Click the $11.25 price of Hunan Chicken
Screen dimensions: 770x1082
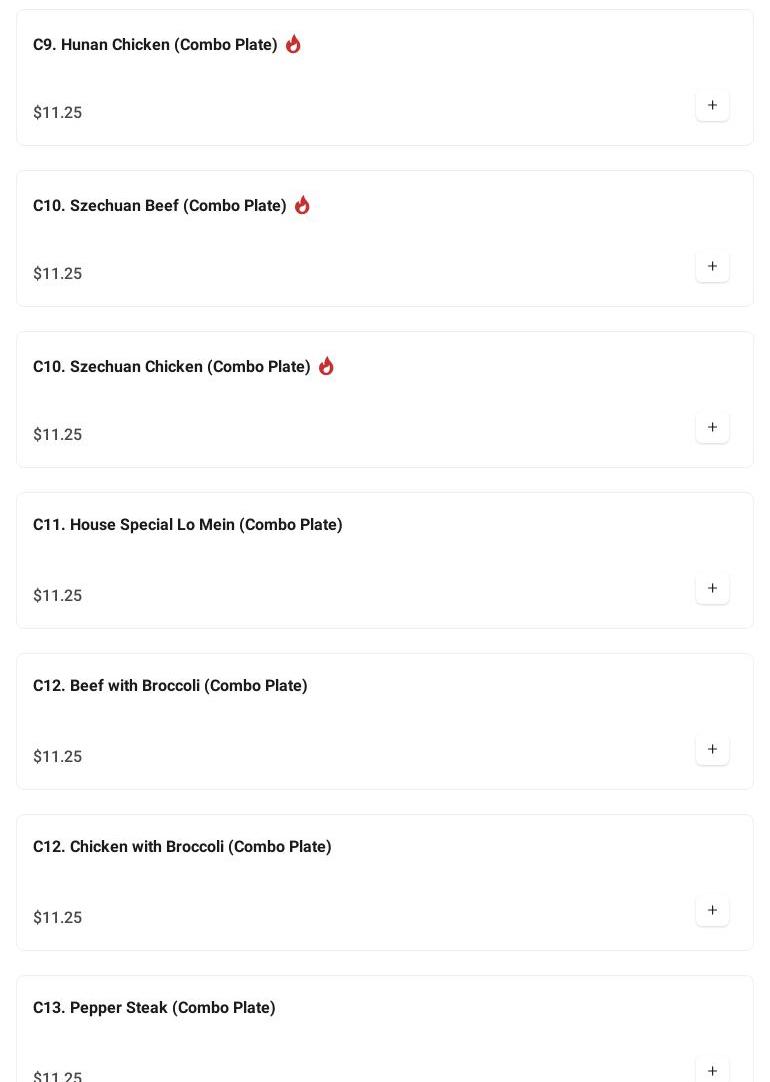tap(58, 113)
